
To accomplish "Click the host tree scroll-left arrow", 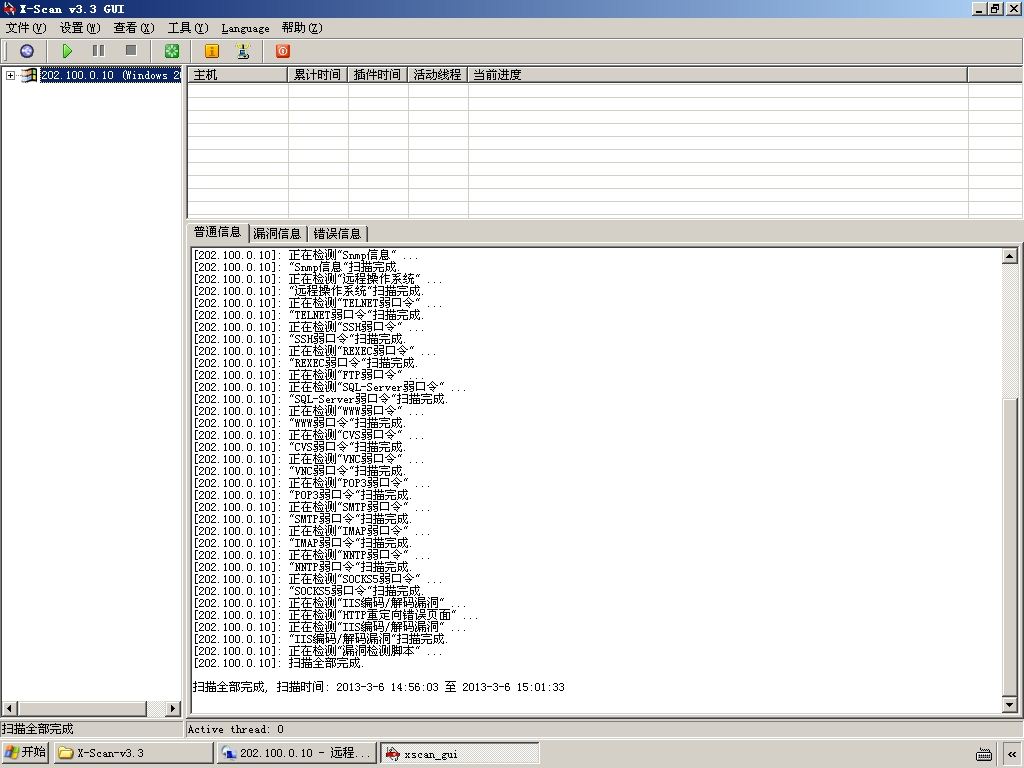I will tap(9, 709).
